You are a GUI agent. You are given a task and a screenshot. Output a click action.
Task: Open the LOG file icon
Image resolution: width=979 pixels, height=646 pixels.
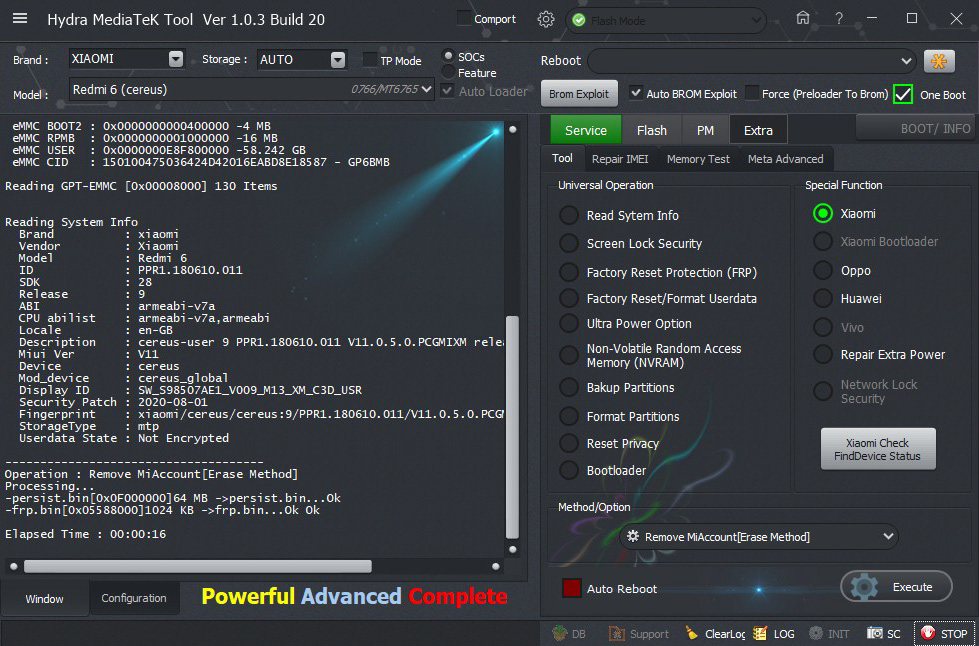tap(760, 633)
